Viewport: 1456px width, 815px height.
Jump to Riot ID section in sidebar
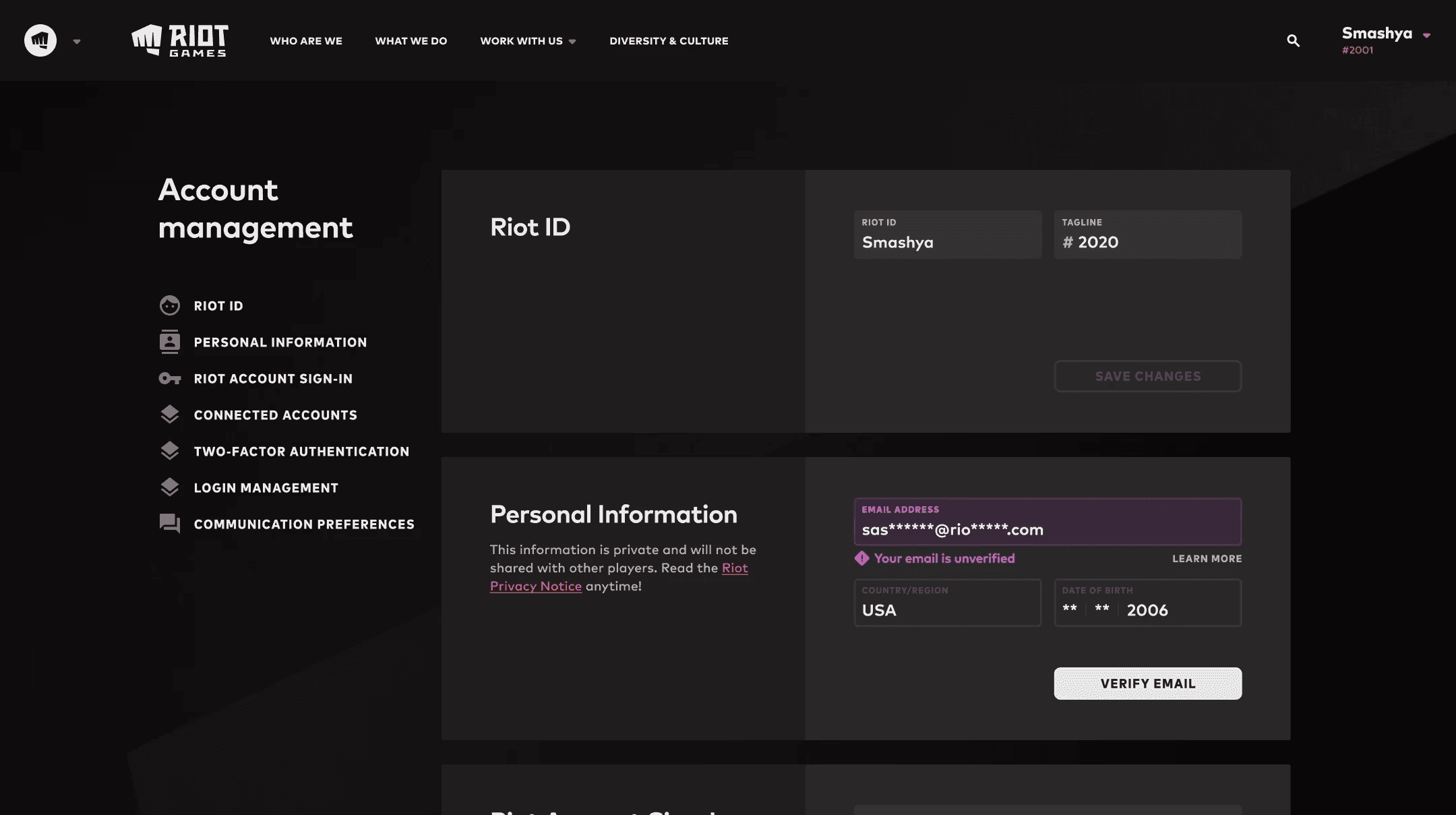click(x=218, y=306)
